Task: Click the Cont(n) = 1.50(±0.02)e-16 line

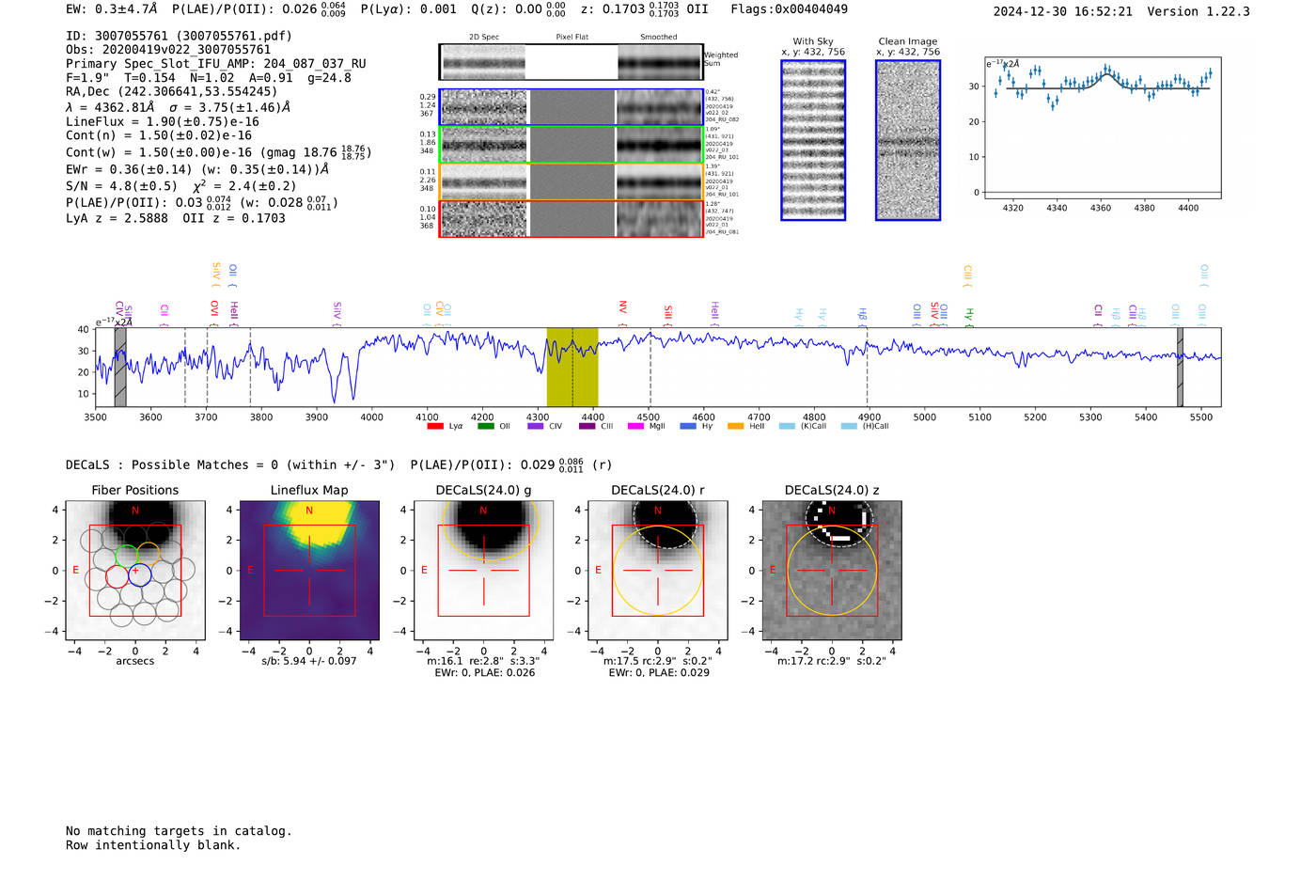Action: point(159,135)
